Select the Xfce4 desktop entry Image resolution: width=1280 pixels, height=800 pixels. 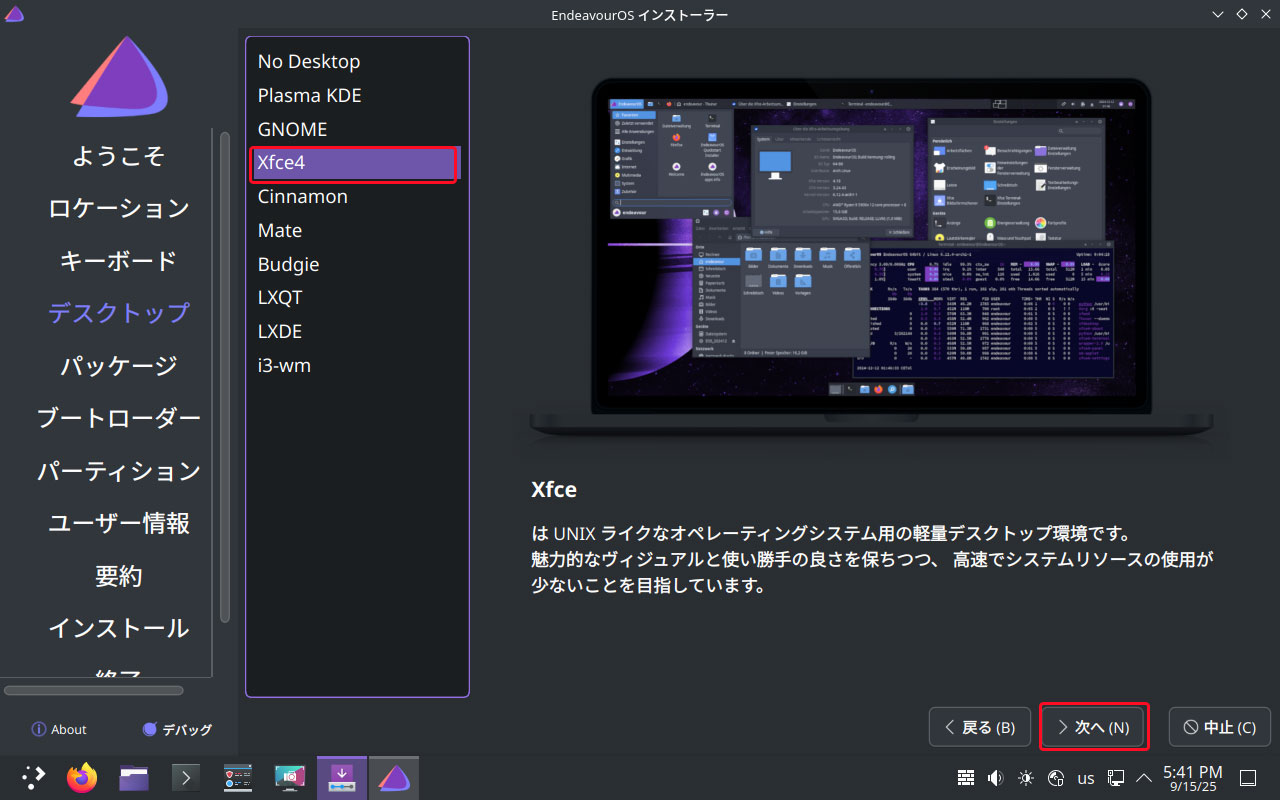357,163
